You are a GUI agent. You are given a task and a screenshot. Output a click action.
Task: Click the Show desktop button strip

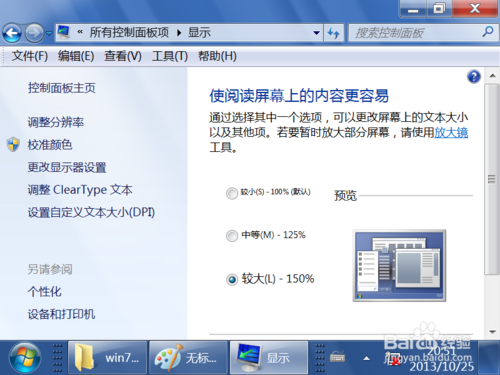click(x=489, y=358)
